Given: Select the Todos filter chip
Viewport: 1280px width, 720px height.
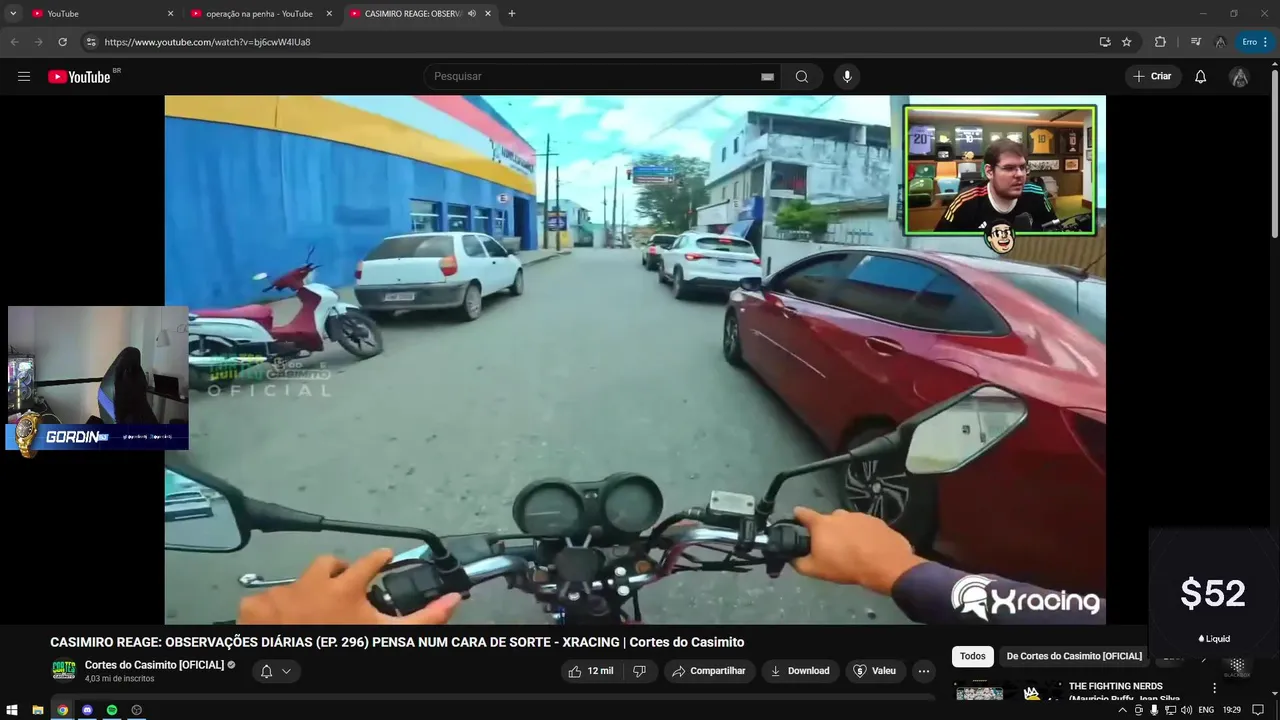Looking at the screenshot, I should [x=973, y=656].
